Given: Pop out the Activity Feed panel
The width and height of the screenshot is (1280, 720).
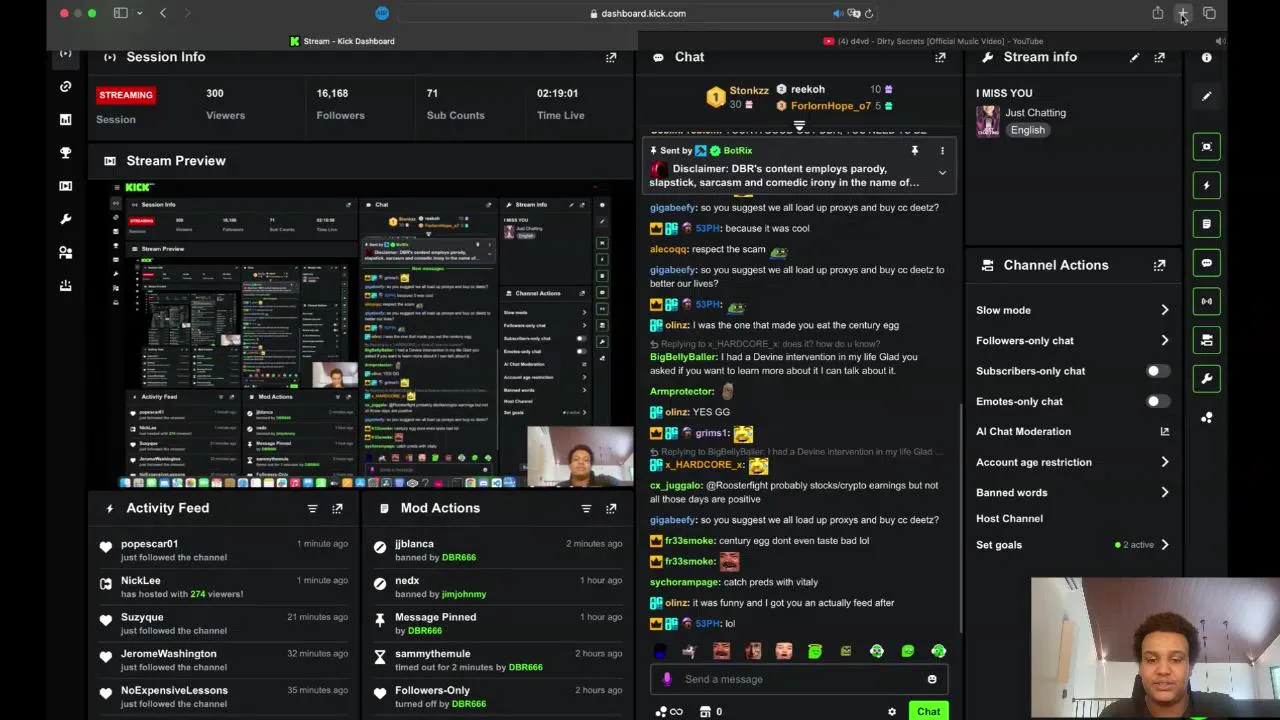Looking at the screenshot, I should pos(337,508).
